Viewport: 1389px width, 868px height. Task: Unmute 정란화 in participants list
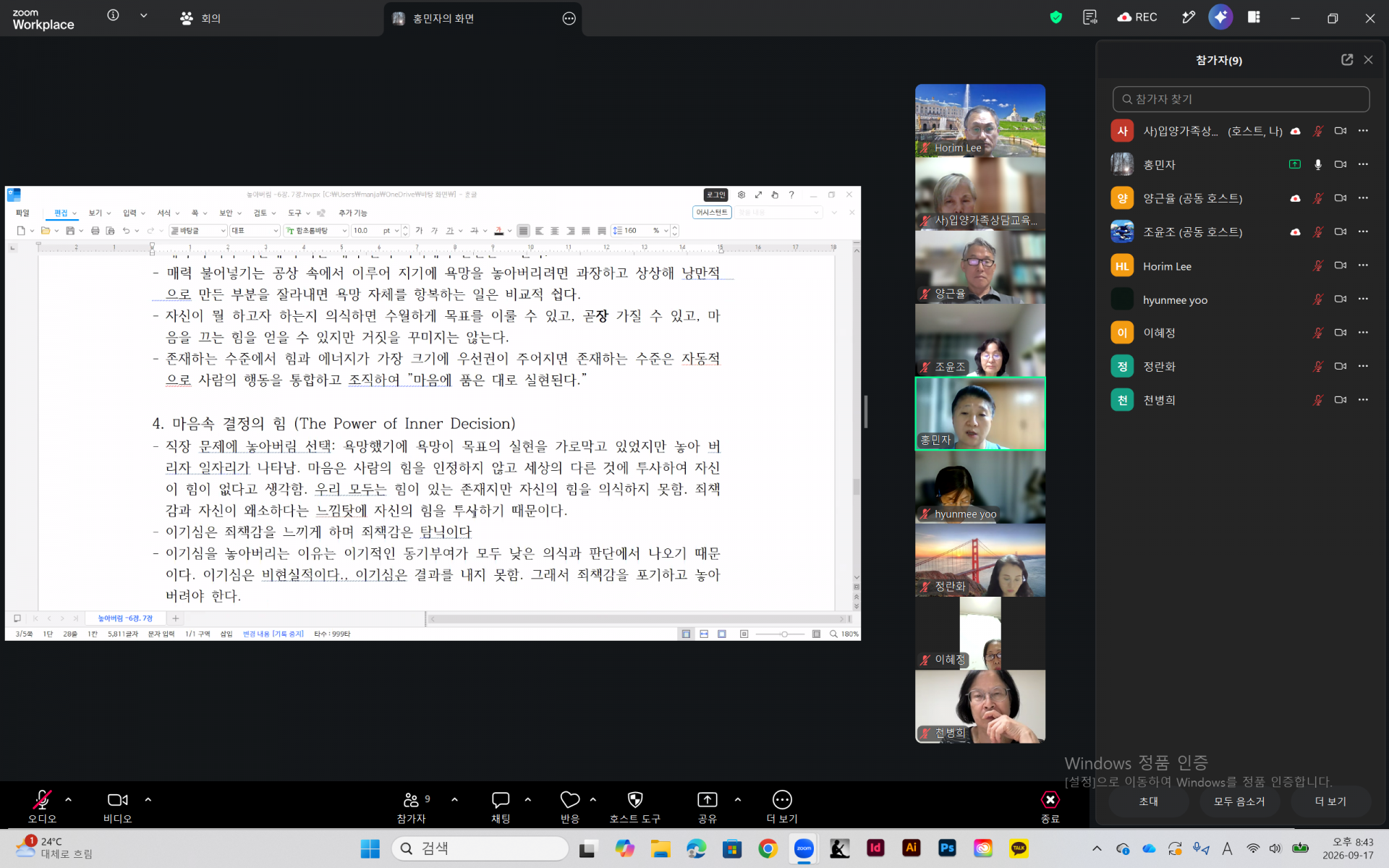(1318, 367)
